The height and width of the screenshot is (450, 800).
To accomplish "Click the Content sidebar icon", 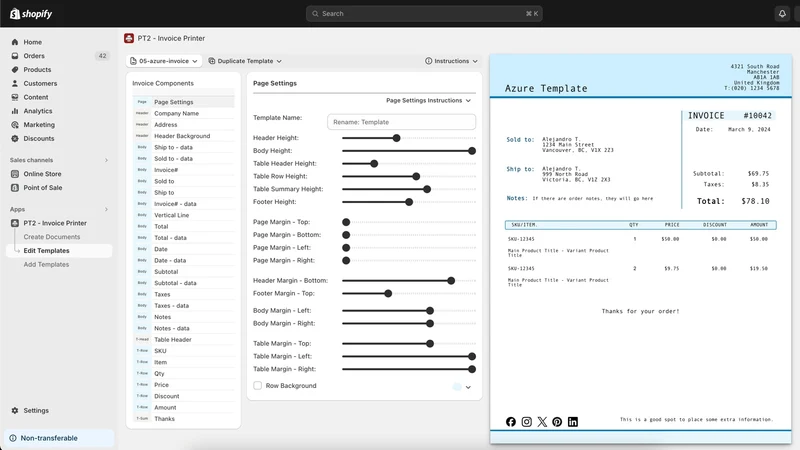I will tap(15, 97).
